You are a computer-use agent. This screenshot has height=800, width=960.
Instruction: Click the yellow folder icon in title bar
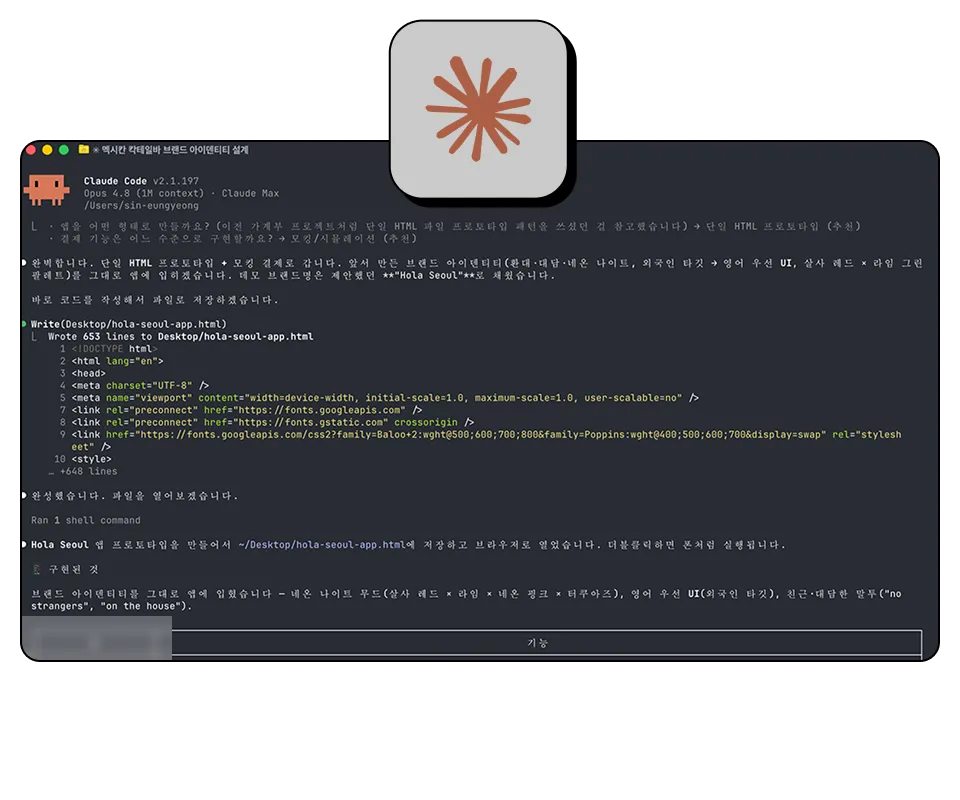click(84, 149)
